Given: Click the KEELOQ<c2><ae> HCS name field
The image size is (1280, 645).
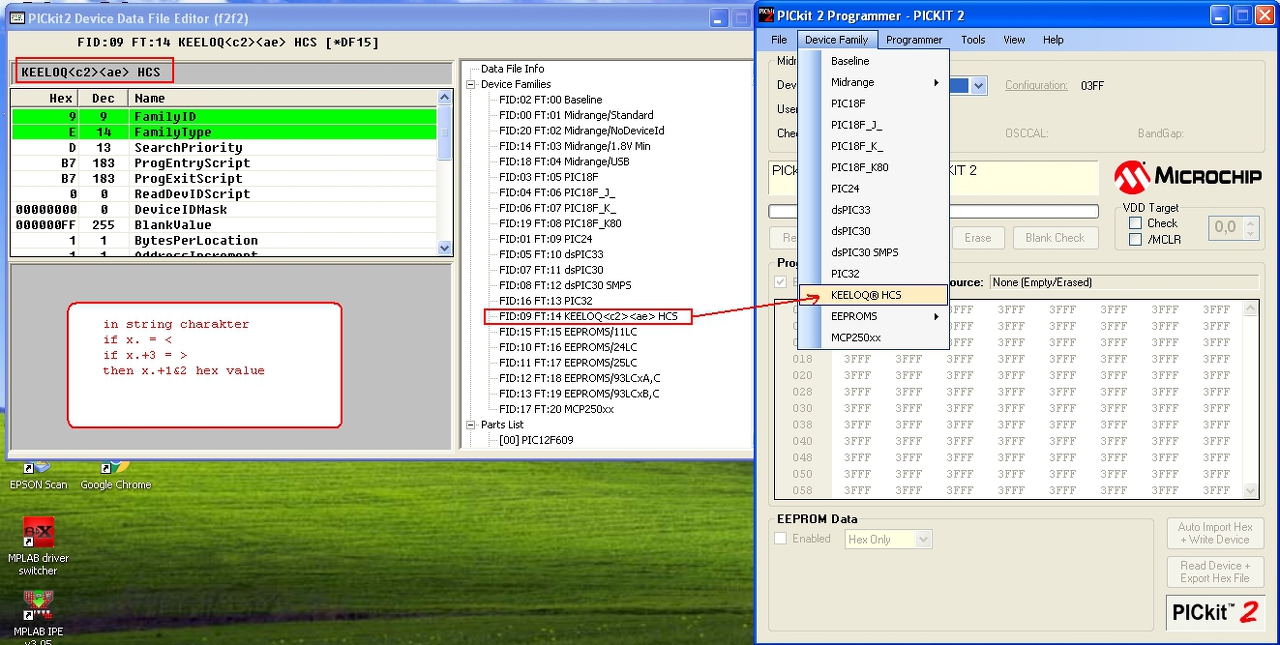Looking at the screenshot, I should (x=229, y=72).
